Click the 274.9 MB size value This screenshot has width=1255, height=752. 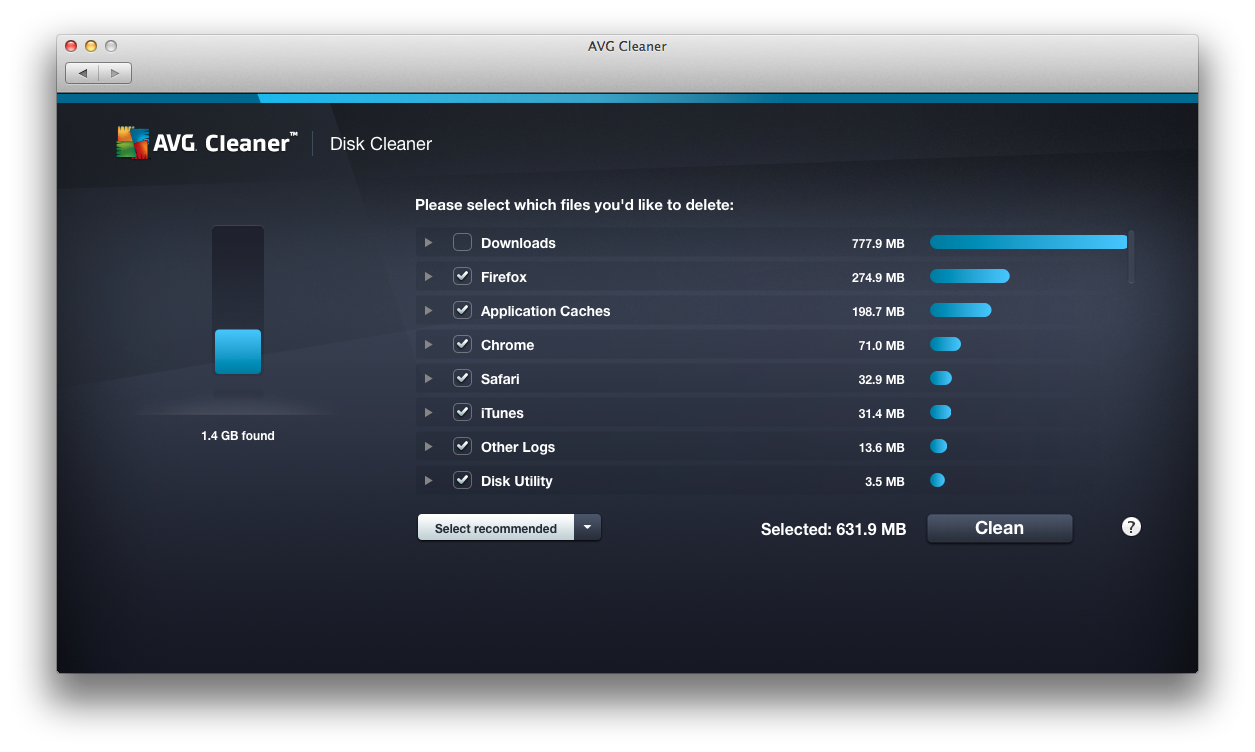[x=878, y=278]
